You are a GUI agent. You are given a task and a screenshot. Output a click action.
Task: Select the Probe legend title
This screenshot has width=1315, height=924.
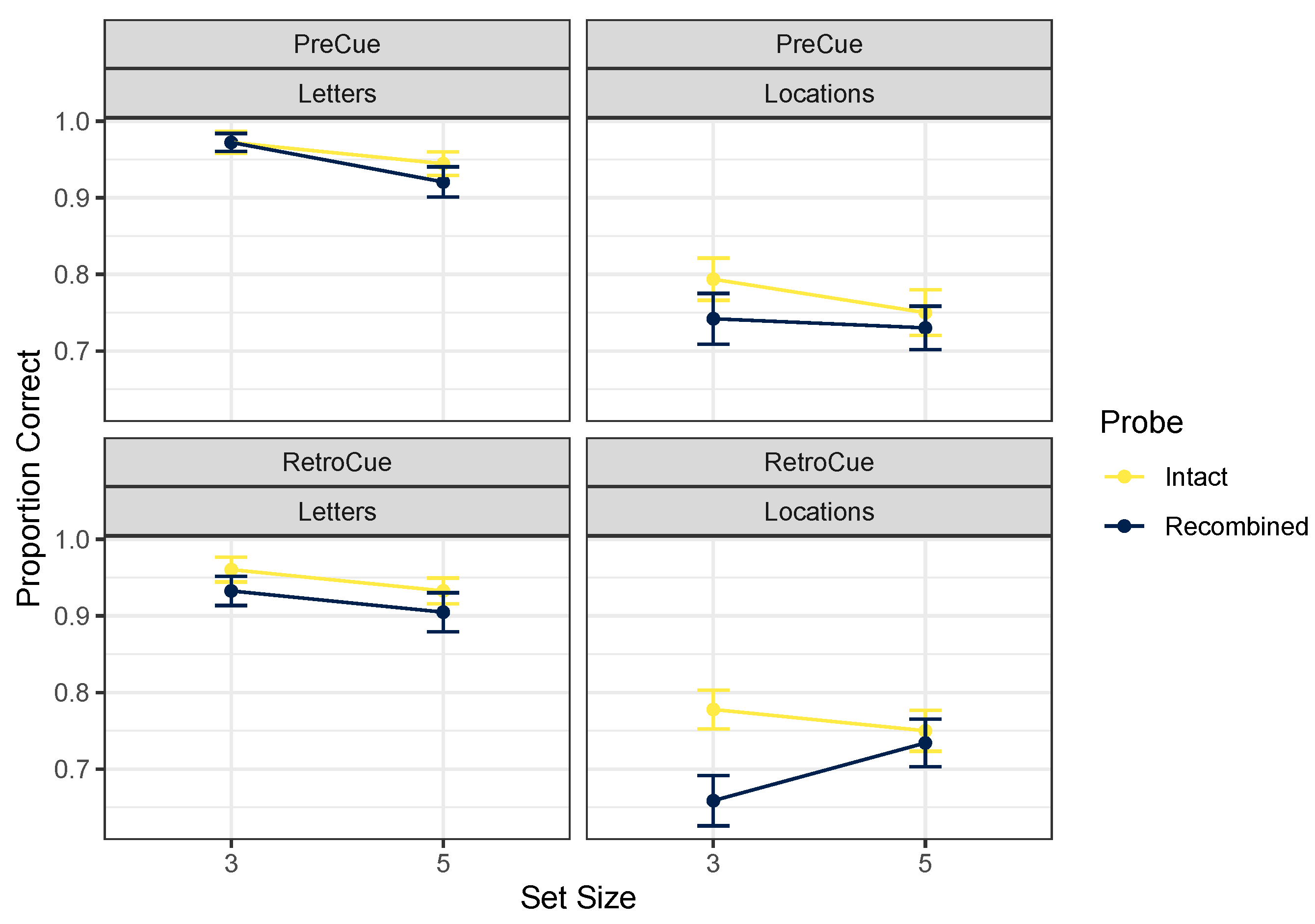[1141, 423]
